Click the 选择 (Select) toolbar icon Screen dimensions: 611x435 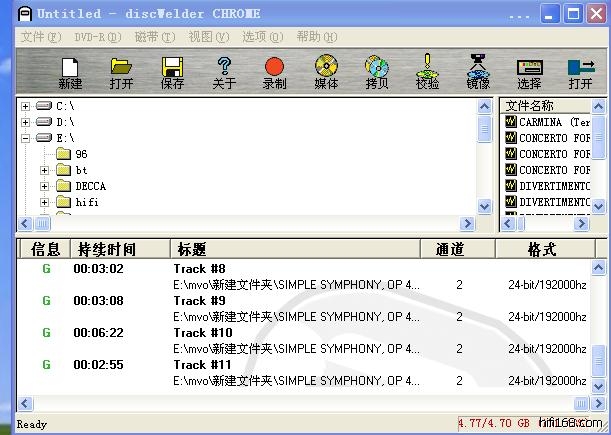(529, 71)
